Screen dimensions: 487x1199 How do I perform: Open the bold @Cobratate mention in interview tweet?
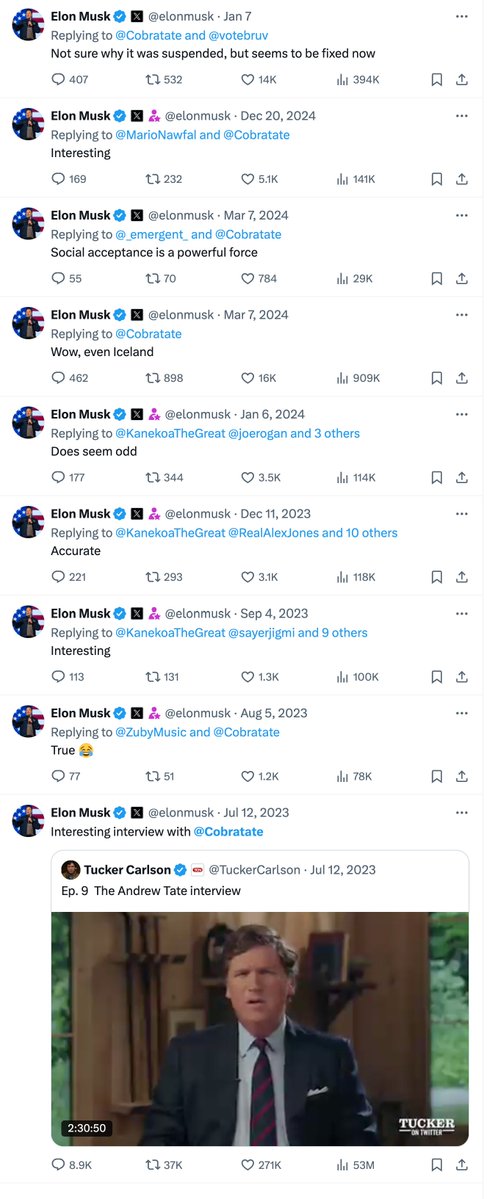pyautogui.click(x=228, y=831)
